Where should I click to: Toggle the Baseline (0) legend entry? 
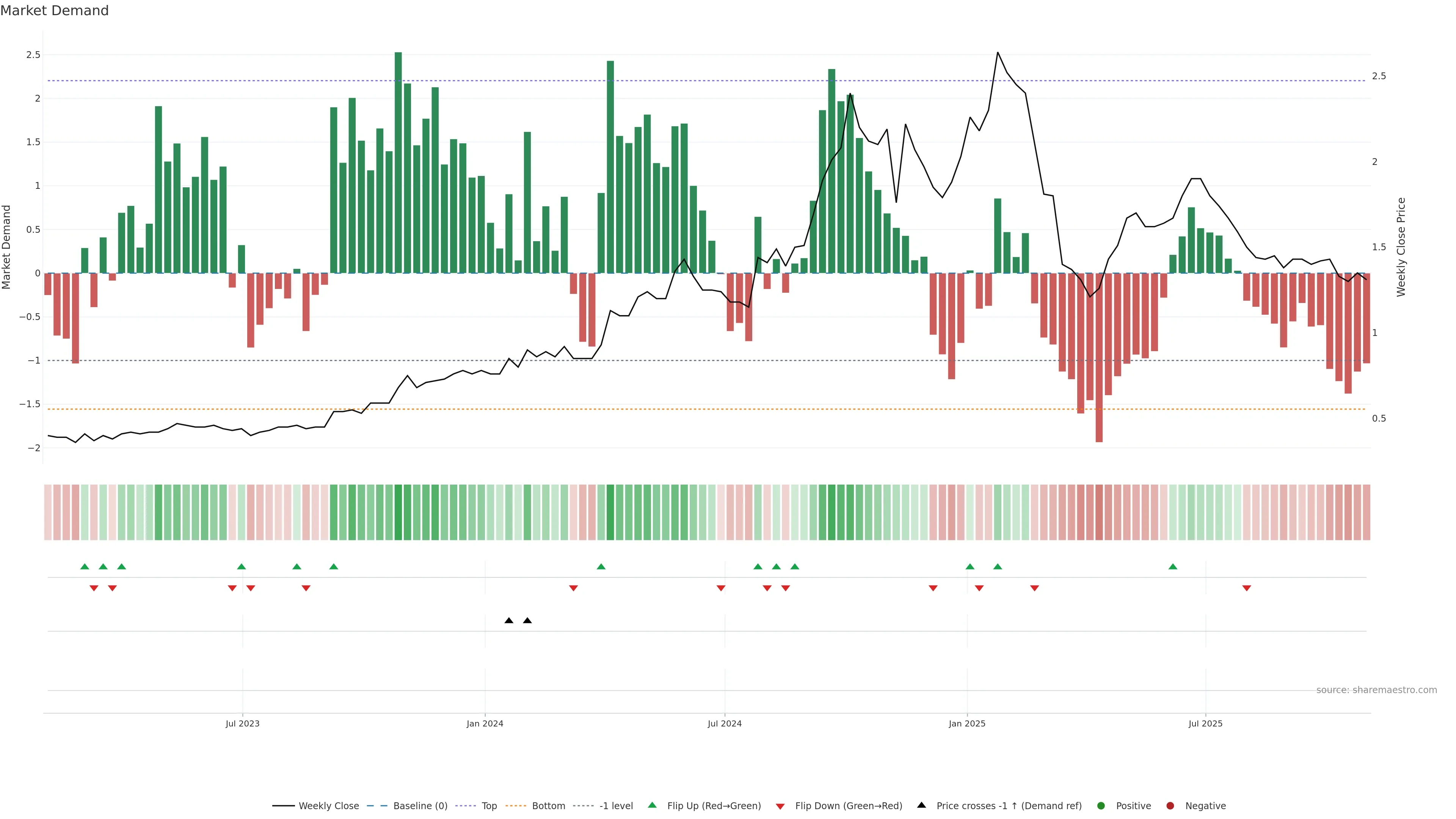pyautogui.click(x=420, y=805)
